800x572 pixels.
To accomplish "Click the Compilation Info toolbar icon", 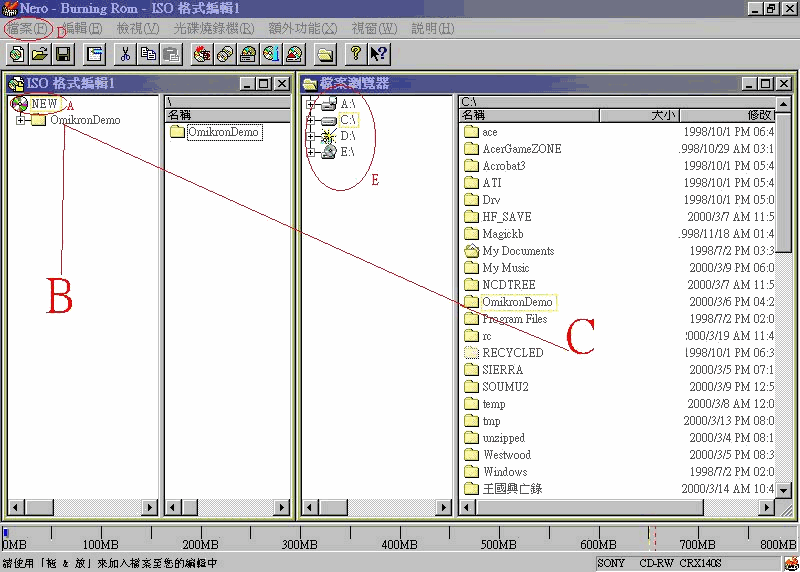I will click(95, 54).
